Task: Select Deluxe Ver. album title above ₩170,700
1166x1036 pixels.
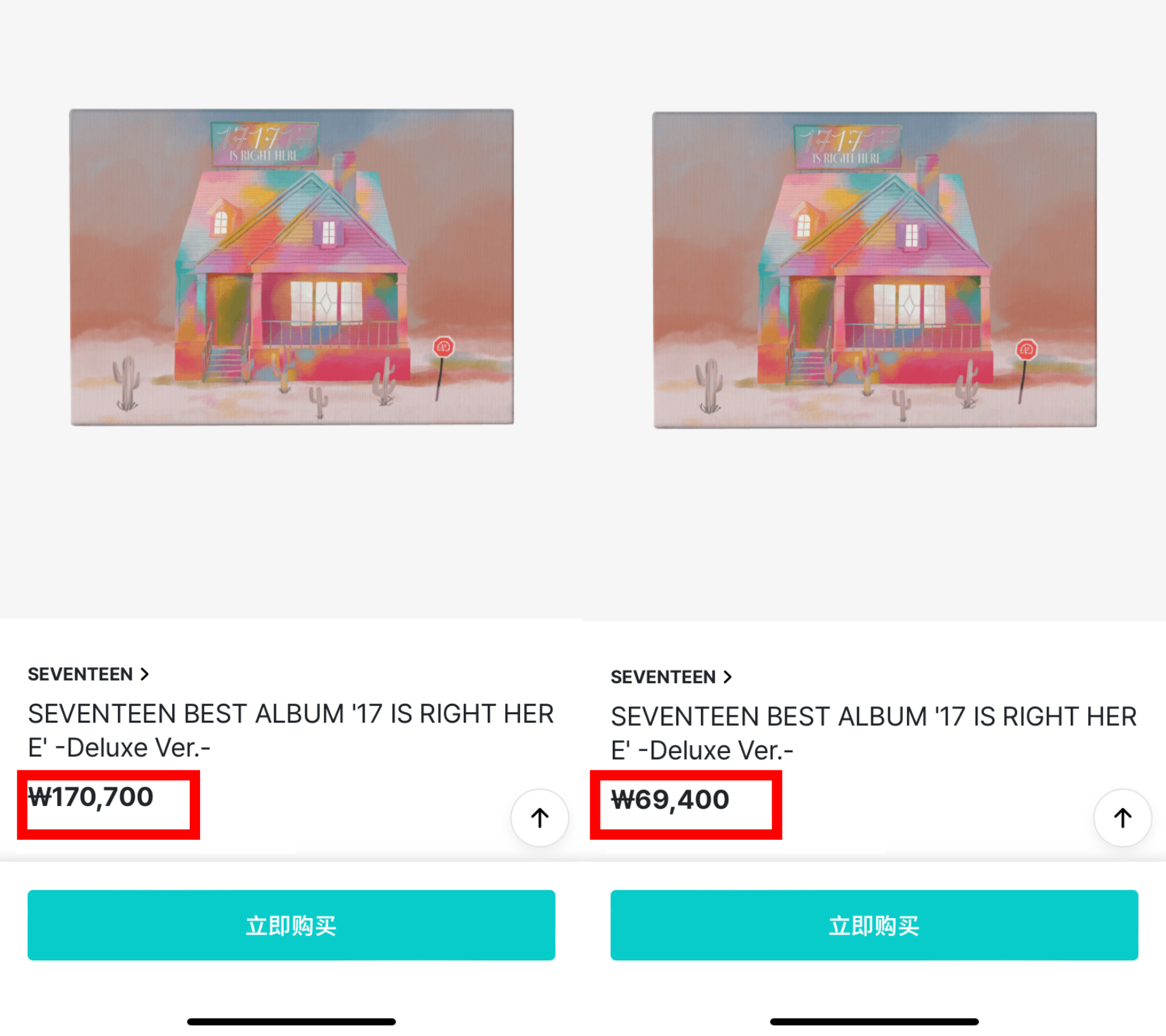Action: click(291, 730)
